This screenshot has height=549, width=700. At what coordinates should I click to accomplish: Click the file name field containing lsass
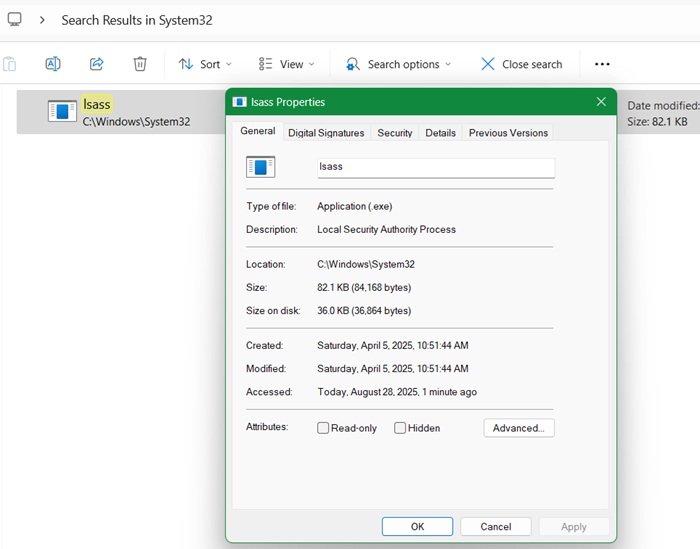pos(436,168)
